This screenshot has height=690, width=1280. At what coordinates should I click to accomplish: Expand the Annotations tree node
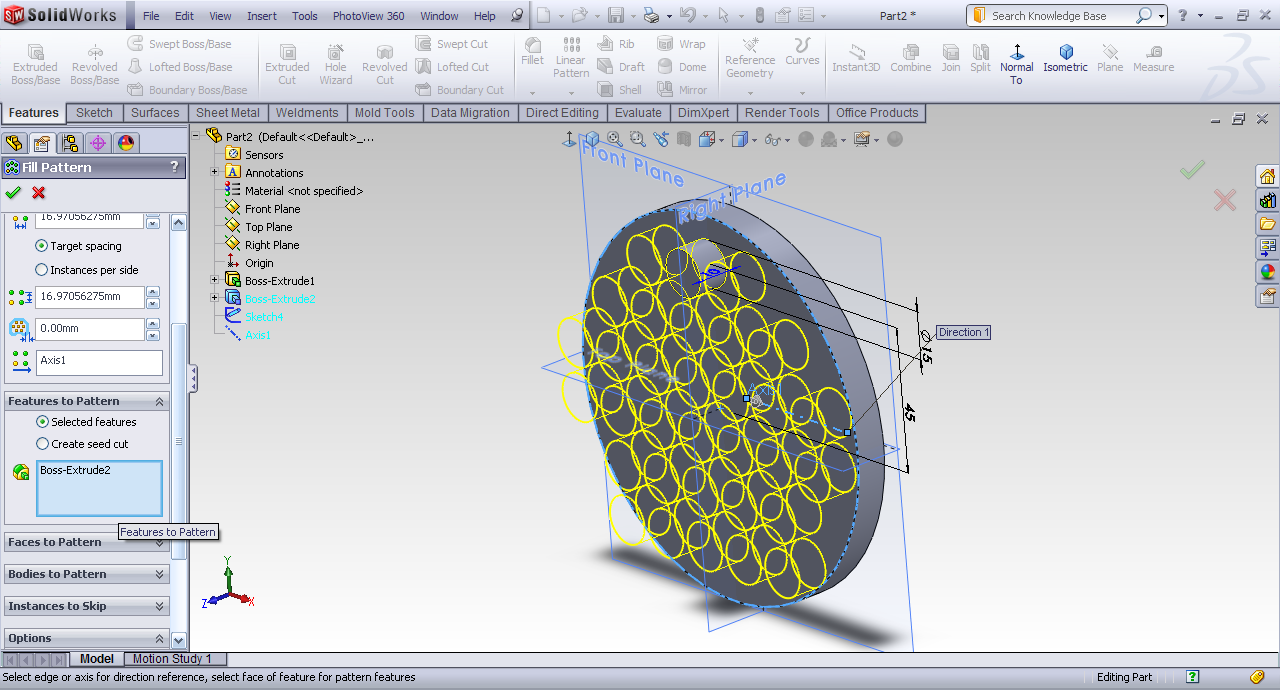point(214,173)
